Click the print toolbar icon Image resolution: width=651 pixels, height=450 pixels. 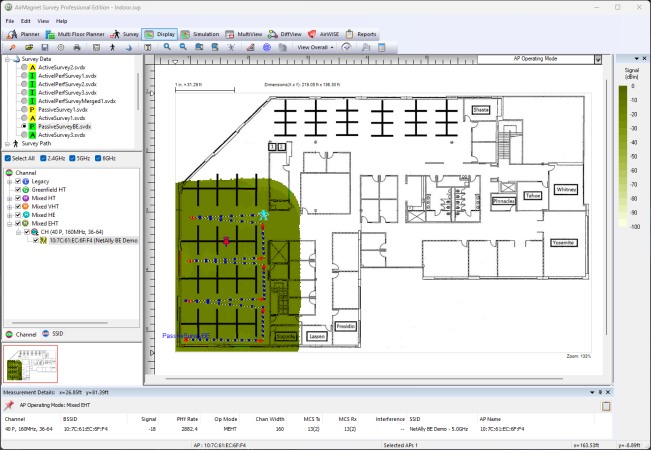point(77,47)
